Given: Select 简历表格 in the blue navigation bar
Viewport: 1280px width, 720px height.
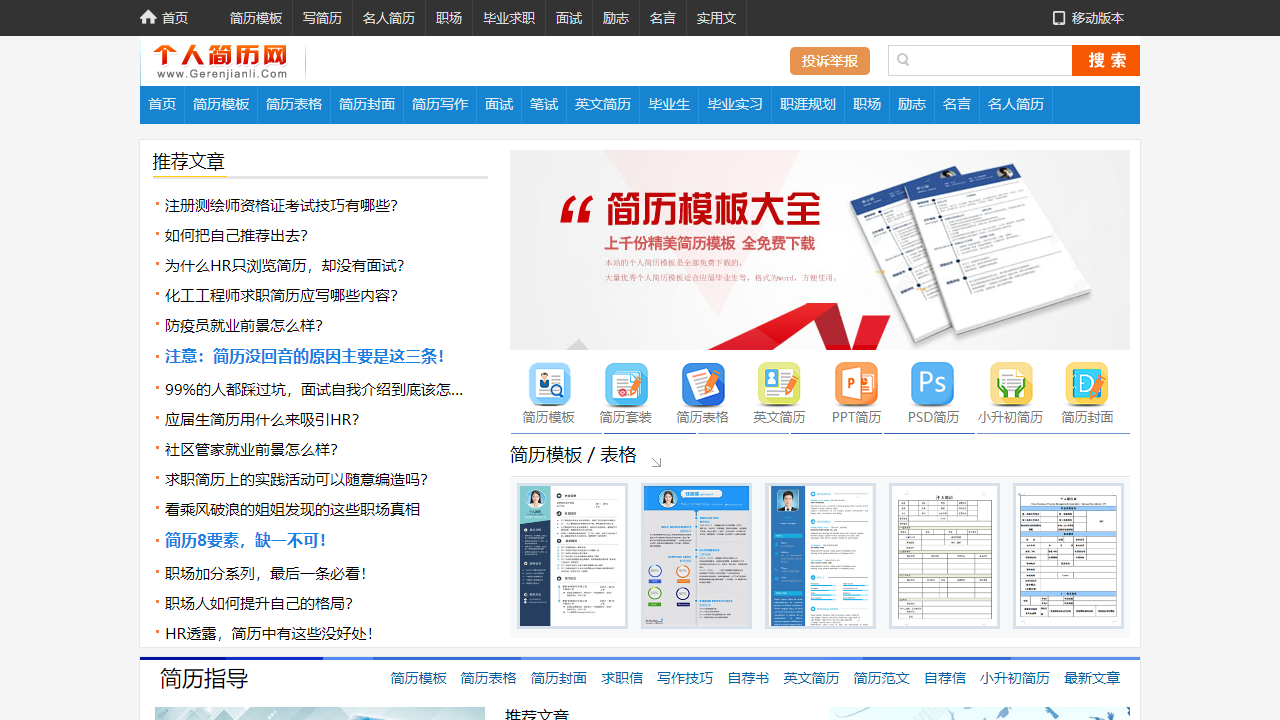Looking at the screenshot, I should point(294,104).
